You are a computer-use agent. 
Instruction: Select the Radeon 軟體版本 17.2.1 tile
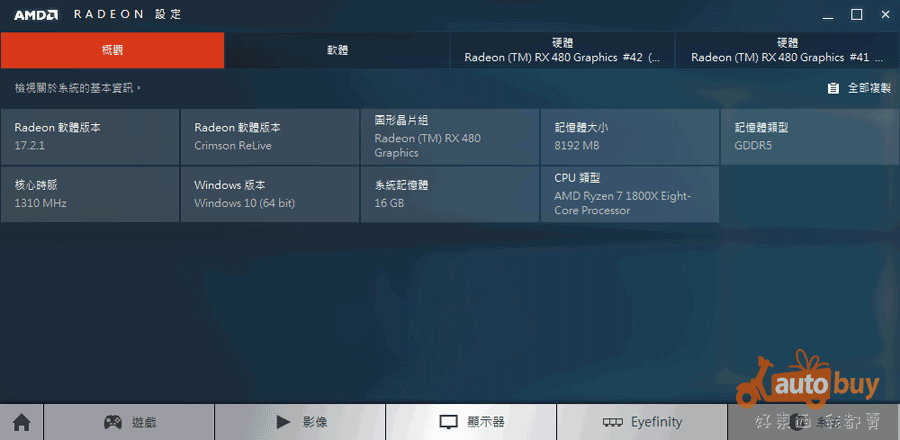[x=90, y=137]
